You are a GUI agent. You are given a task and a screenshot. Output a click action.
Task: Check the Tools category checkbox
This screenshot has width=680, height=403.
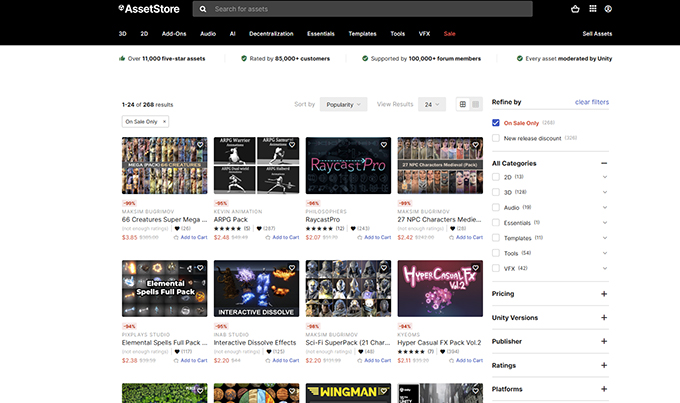(x=496, y=253)
